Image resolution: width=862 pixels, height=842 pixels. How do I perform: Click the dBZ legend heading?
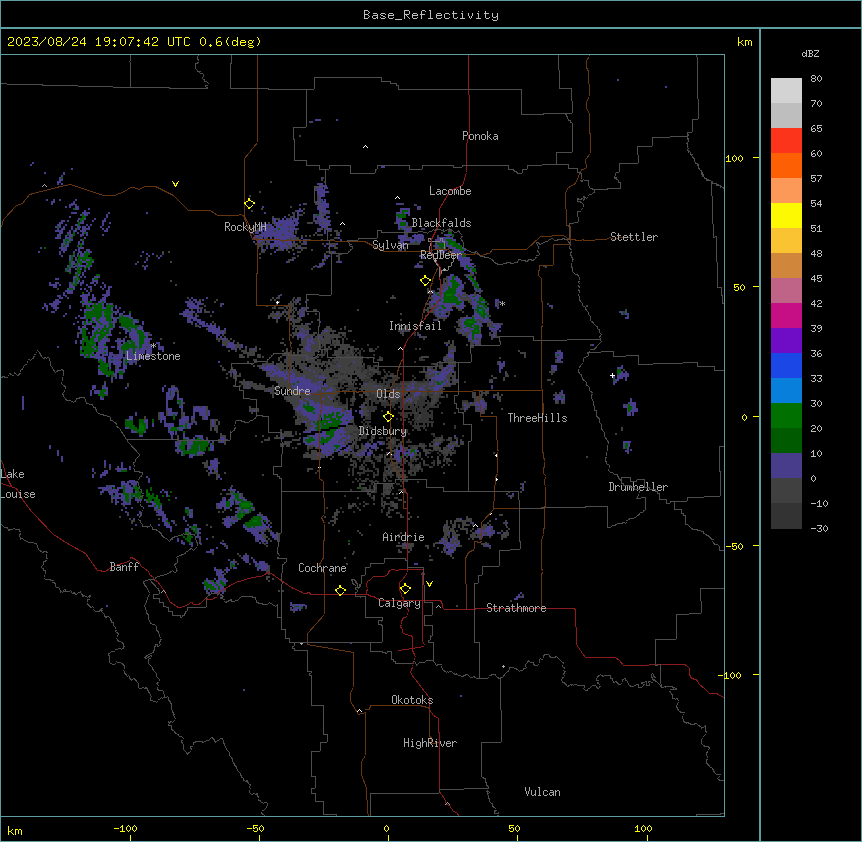click(810, 54)
